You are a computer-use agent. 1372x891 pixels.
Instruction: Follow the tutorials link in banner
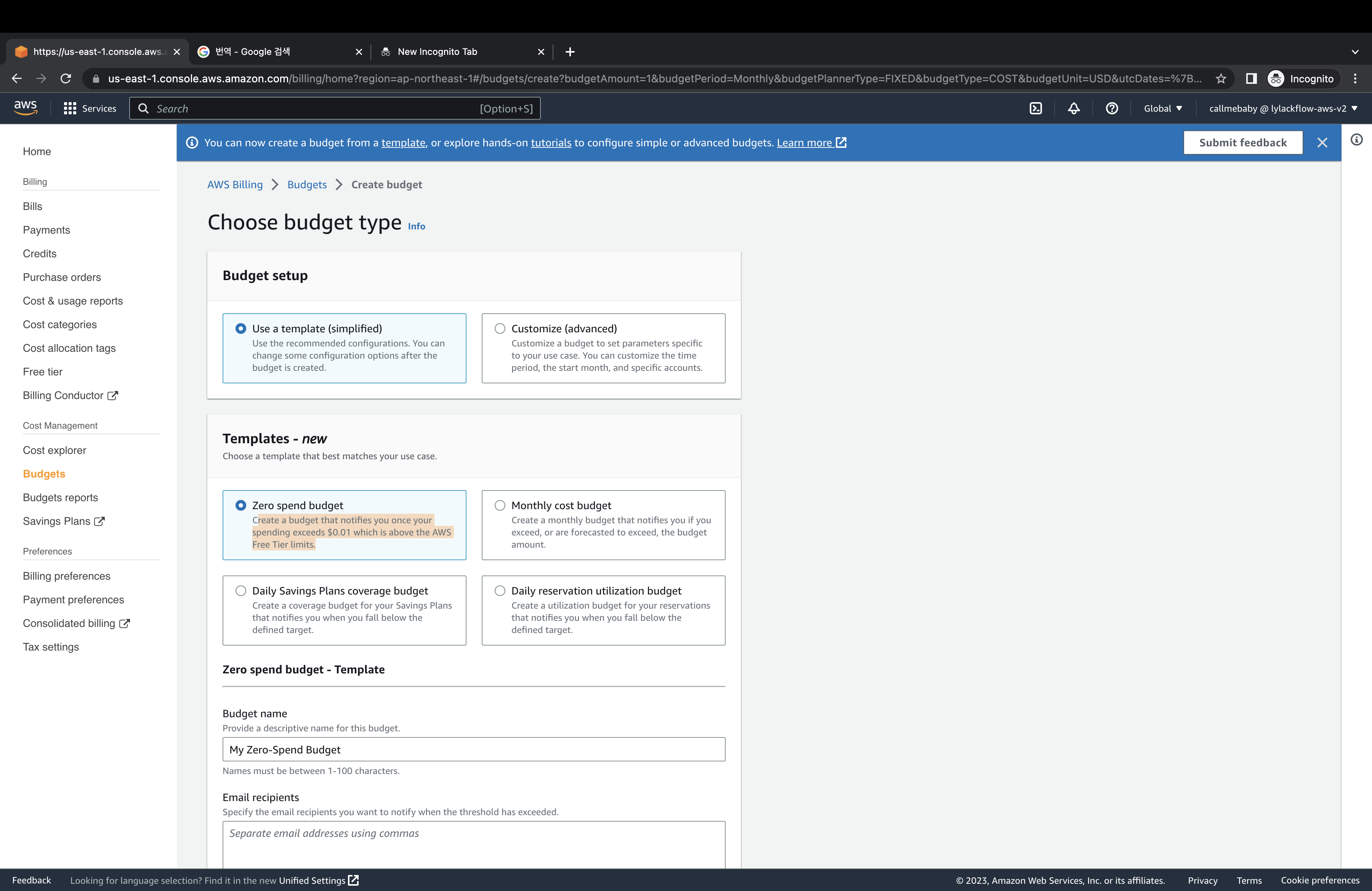point(551,143)
